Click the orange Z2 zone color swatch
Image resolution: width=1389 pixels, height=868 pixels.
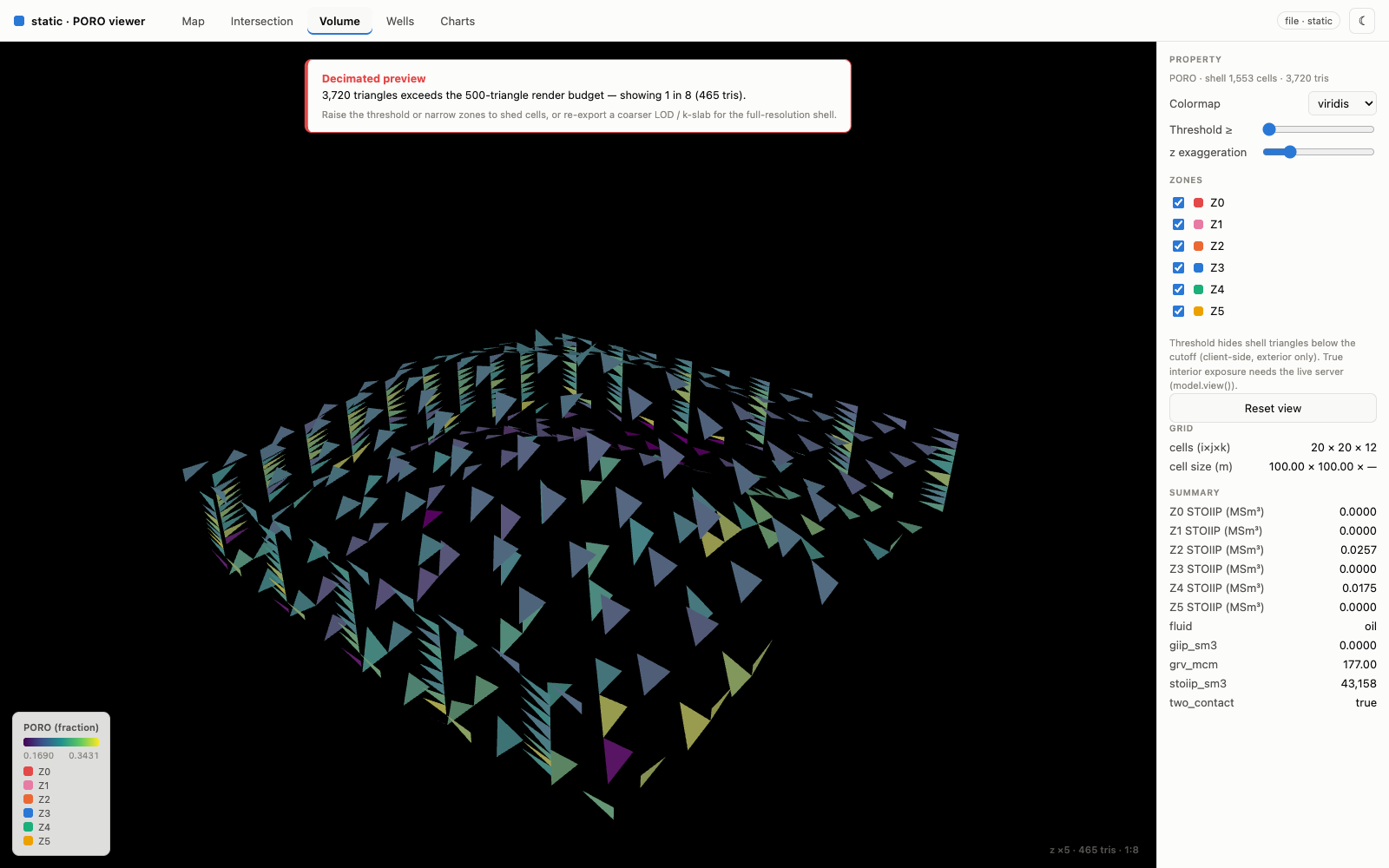click(x=1198, y=246)
